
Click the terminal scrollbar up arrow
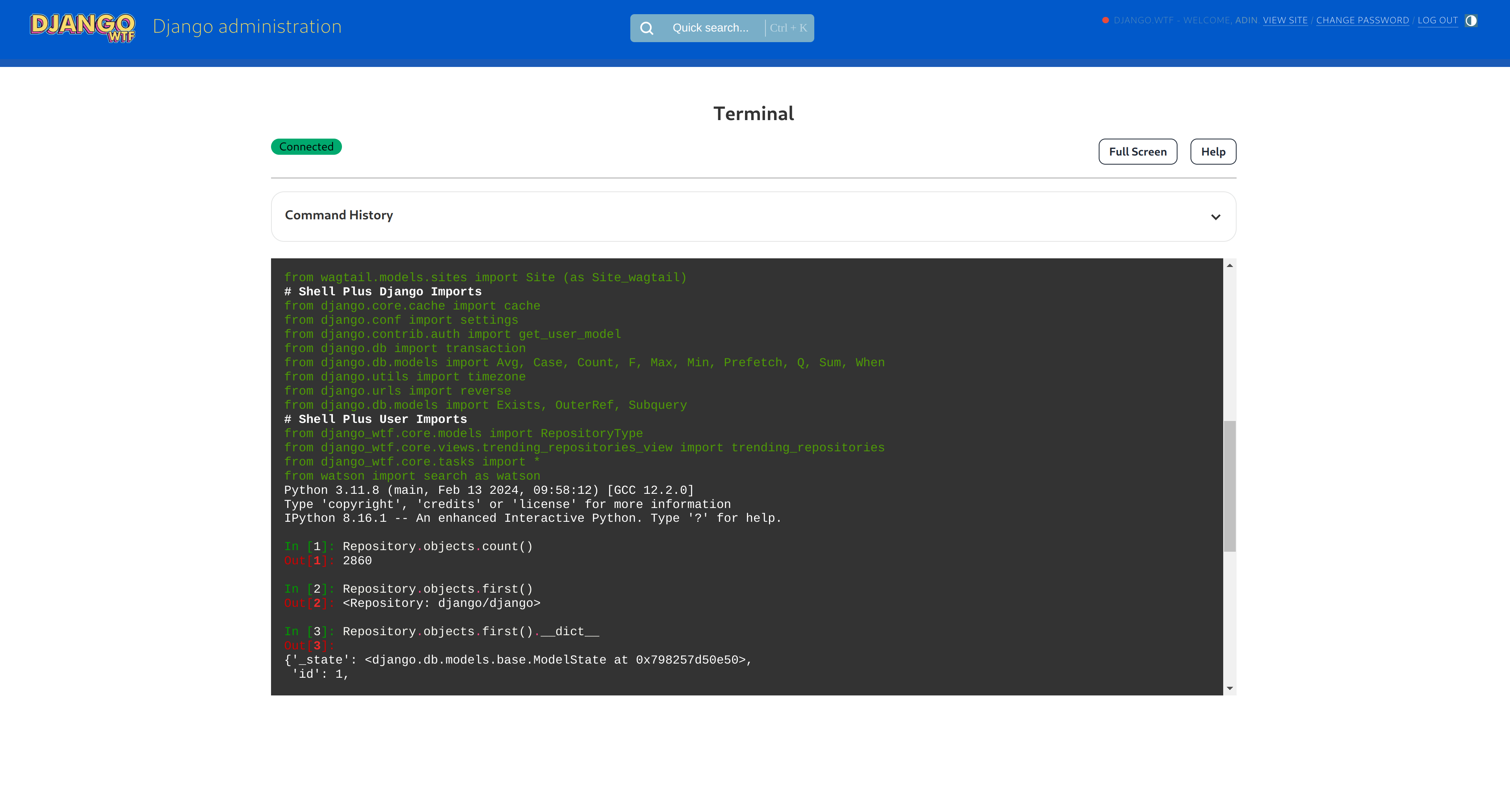1230,266
